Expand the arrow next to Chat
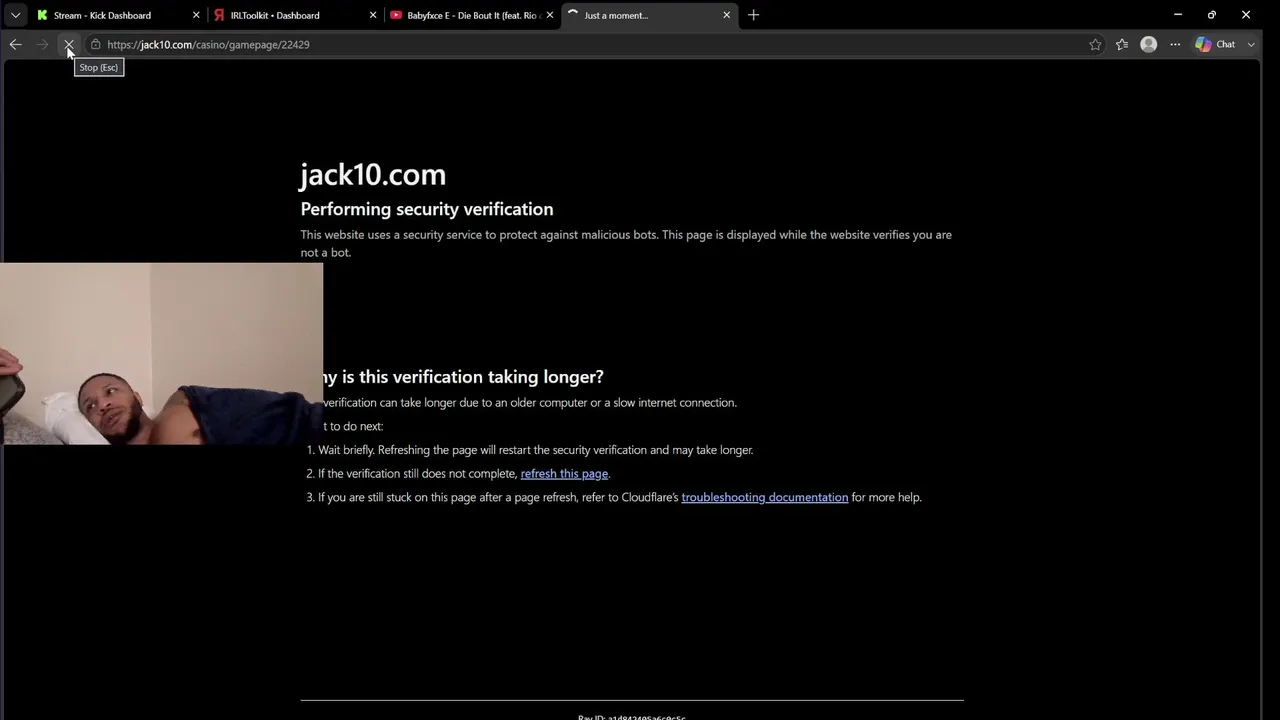Image resolution: width=1280 pixels, height=720 pixels. tap(1251, 44)
